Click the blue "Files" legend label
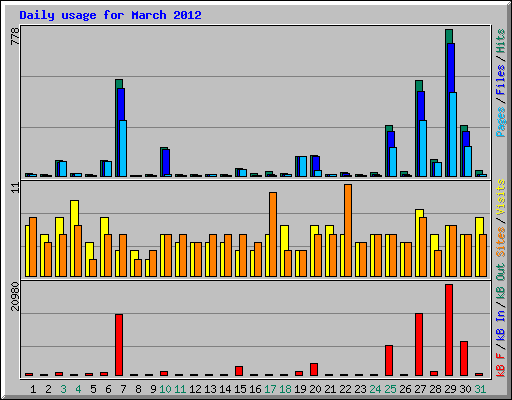 pyautogui.click(x=500, y=80)
